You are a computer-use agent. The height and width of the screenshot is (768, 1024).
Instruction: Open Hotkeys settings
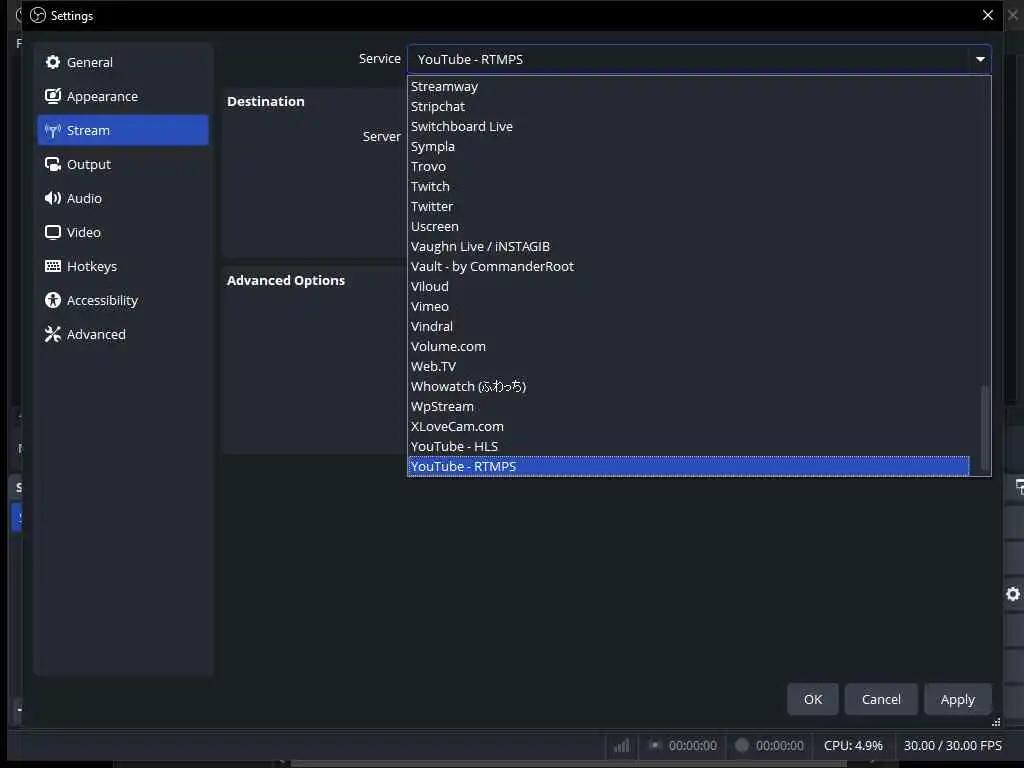click(123, 266)
